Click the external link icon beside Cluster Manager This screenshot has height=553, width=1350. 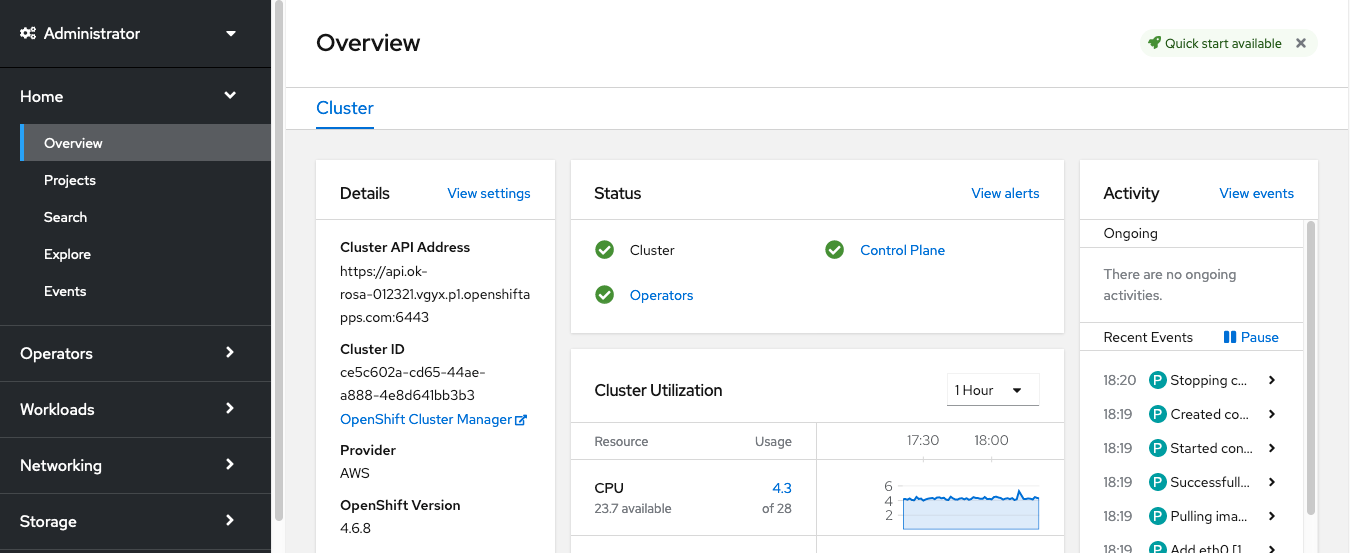tap(521, 420)
